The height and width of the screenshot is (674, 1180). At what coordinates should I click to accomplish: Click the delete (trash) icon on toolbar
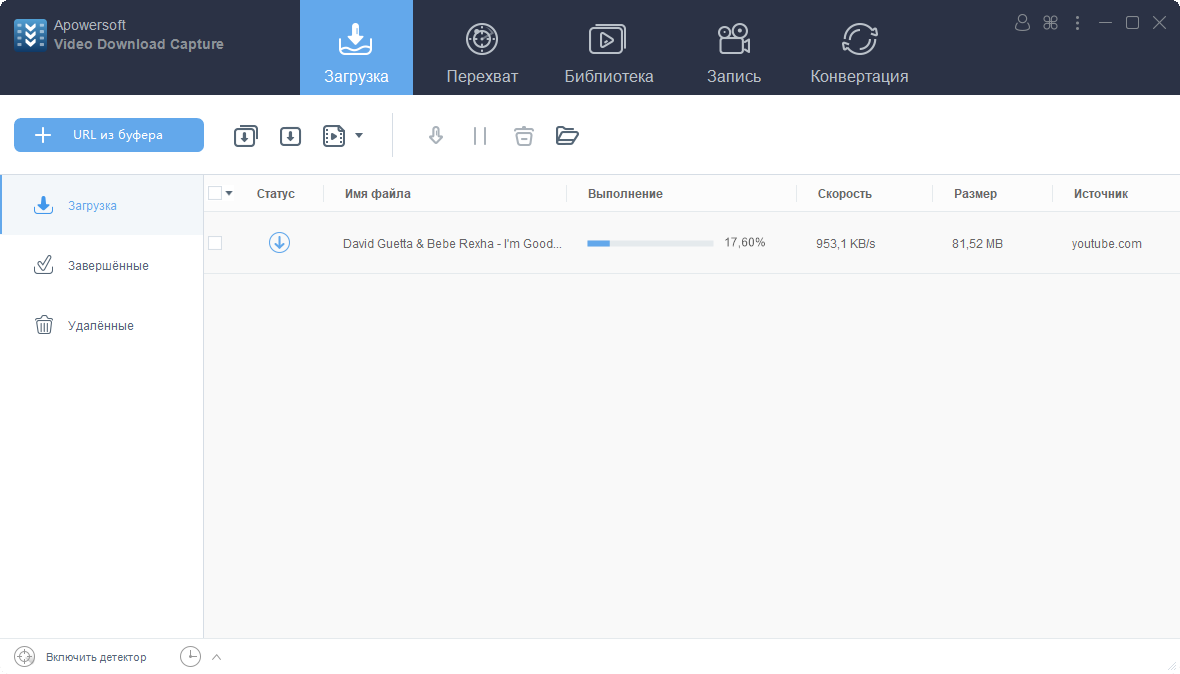click(x=523, y=135)
